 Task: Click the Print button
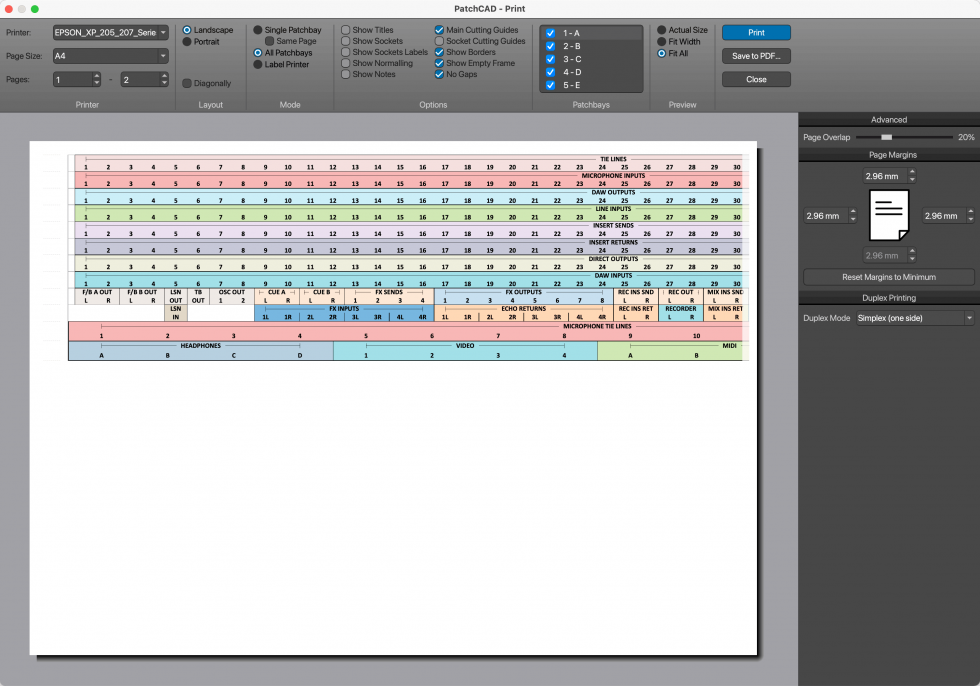click(x=755, y=32)
